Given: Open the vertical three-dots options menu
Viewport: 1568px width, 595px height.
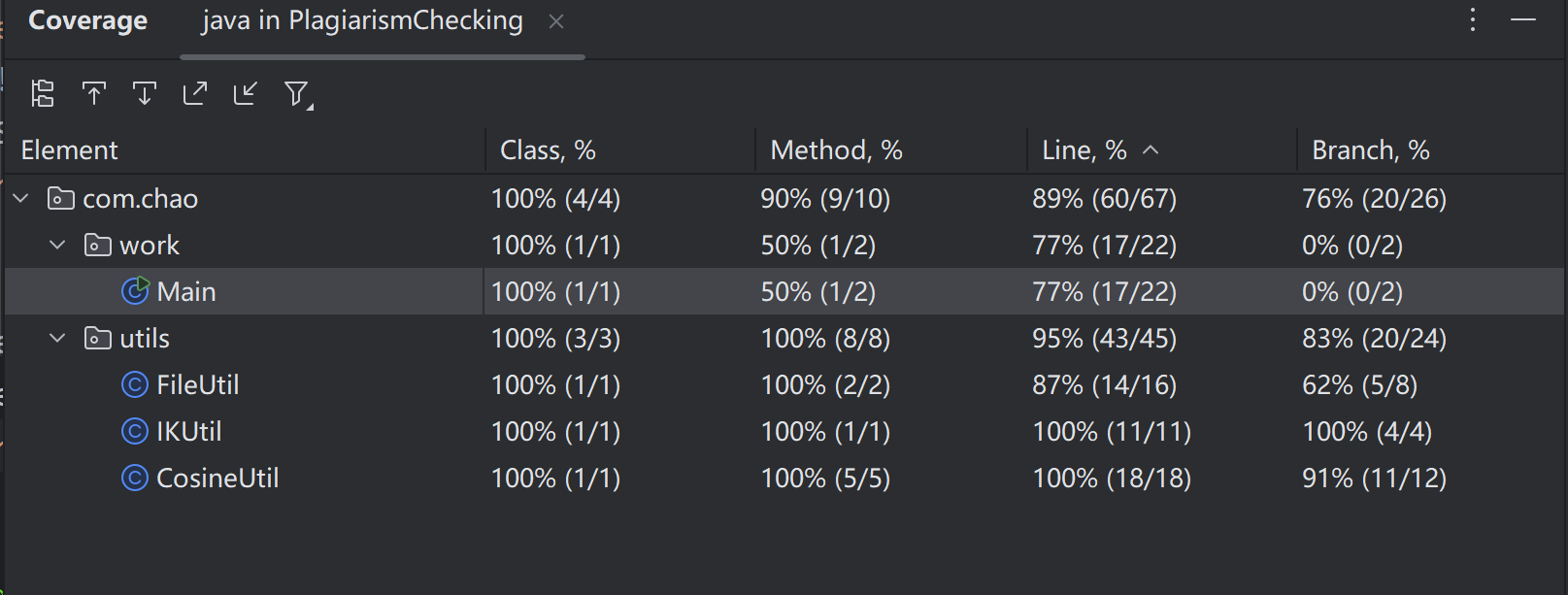Looking at the screenshot, I should (x=1473, y=20).
